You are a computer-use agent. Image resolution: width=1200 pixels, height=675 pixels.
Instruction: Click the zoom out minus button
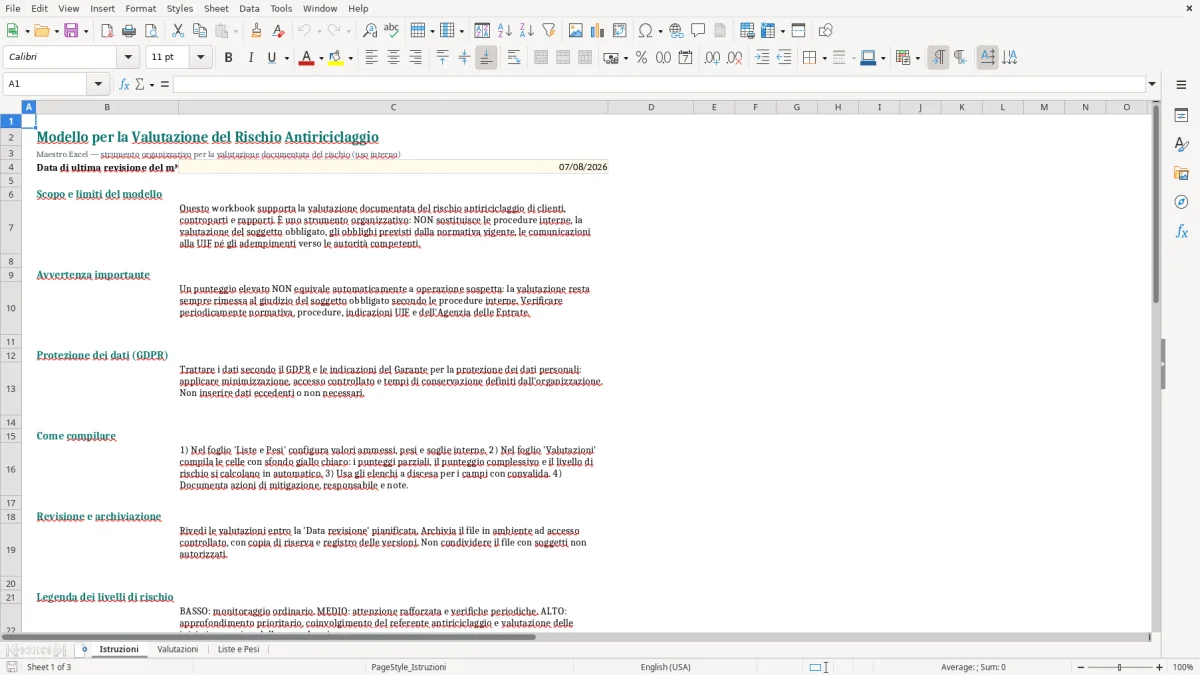pos(1082,667)
